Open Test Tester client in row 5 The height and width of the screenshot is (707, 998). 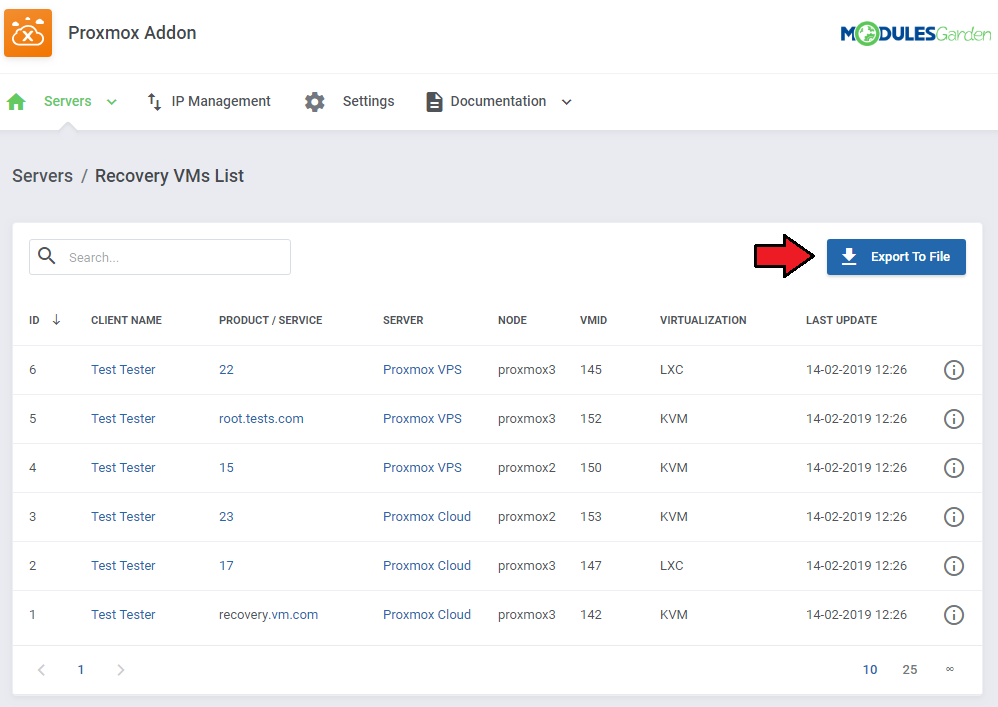click(123, 419)
